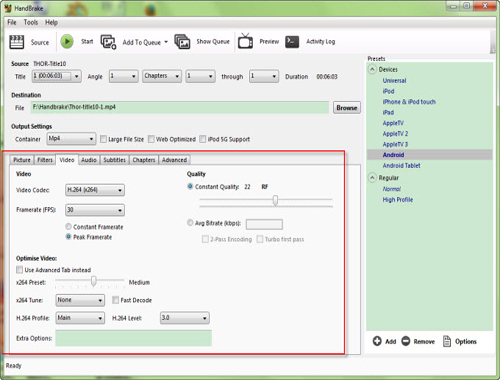Click the Constant Quality slider handle

[275, 200]
